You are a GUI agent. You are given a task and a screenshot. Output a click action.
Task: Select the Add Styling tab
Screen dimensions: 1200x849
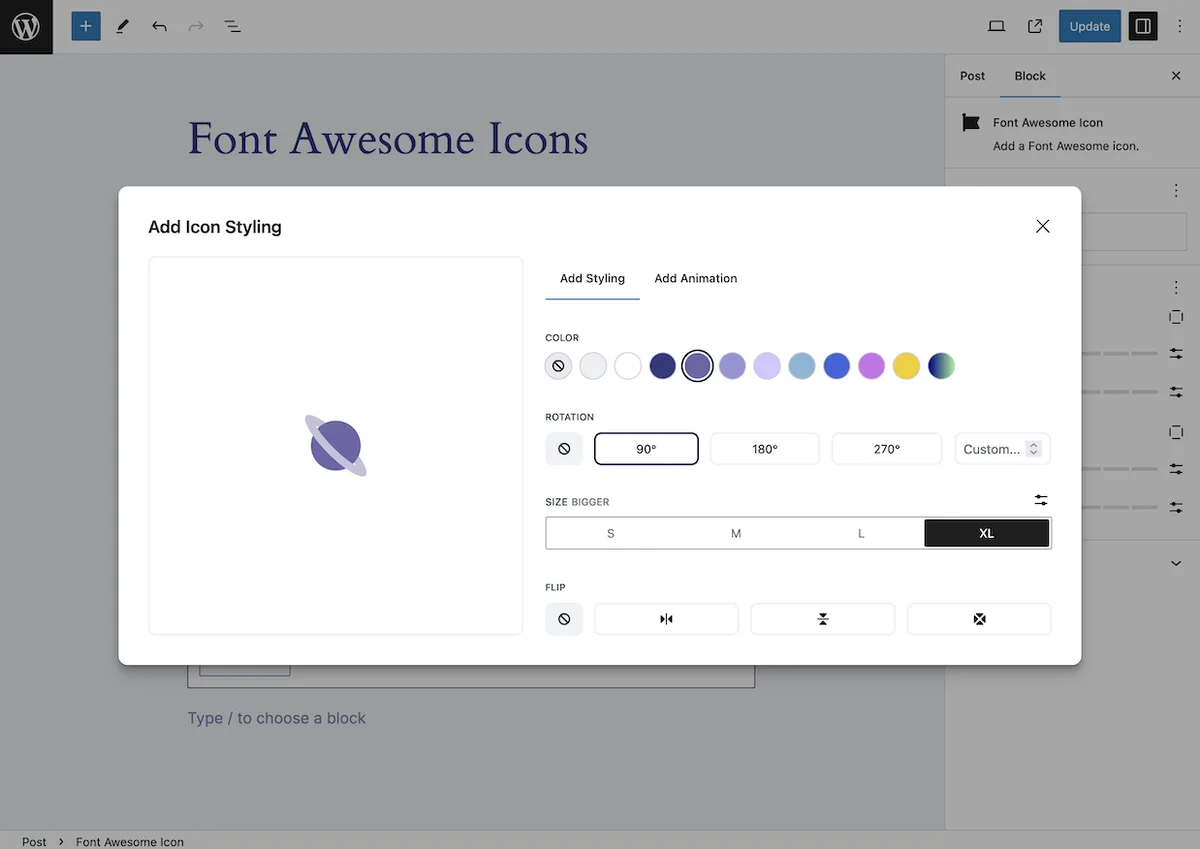pos(592,279)
